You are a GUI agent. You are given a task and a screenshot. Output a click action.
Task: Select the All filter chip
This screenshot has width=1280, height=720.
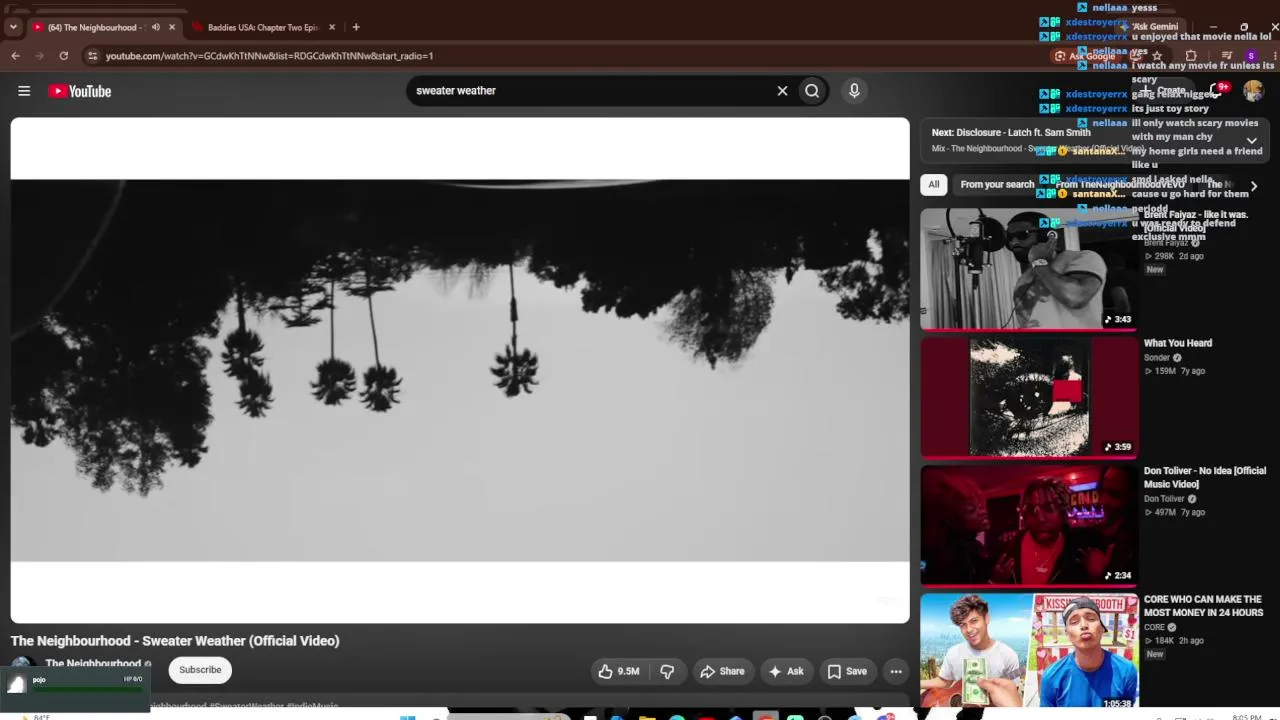click(x=934, y=184)
